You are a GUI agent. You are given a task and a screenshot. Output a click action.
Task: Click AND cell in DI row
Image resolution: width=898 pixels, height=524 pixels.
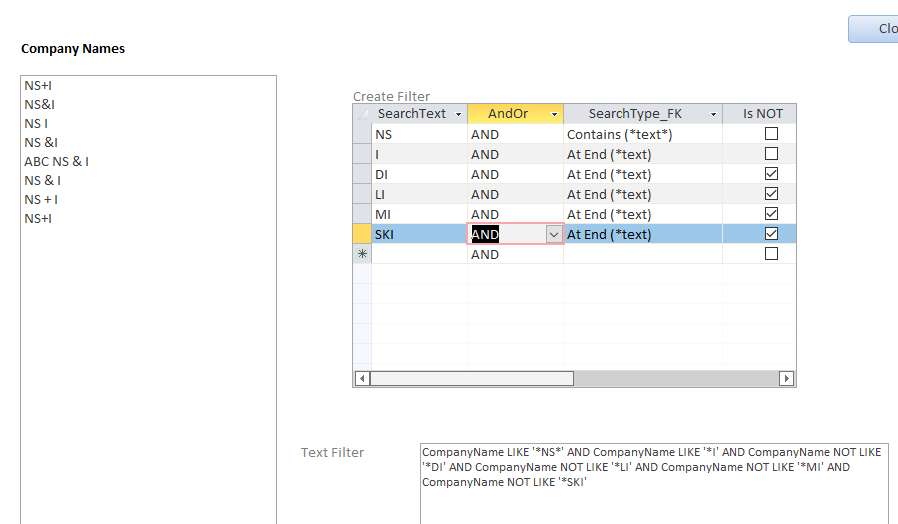click(515, 174)
